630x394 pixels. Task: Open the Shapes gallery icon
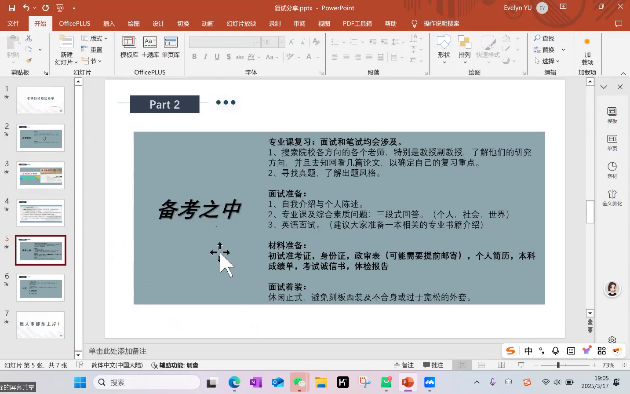444,43
